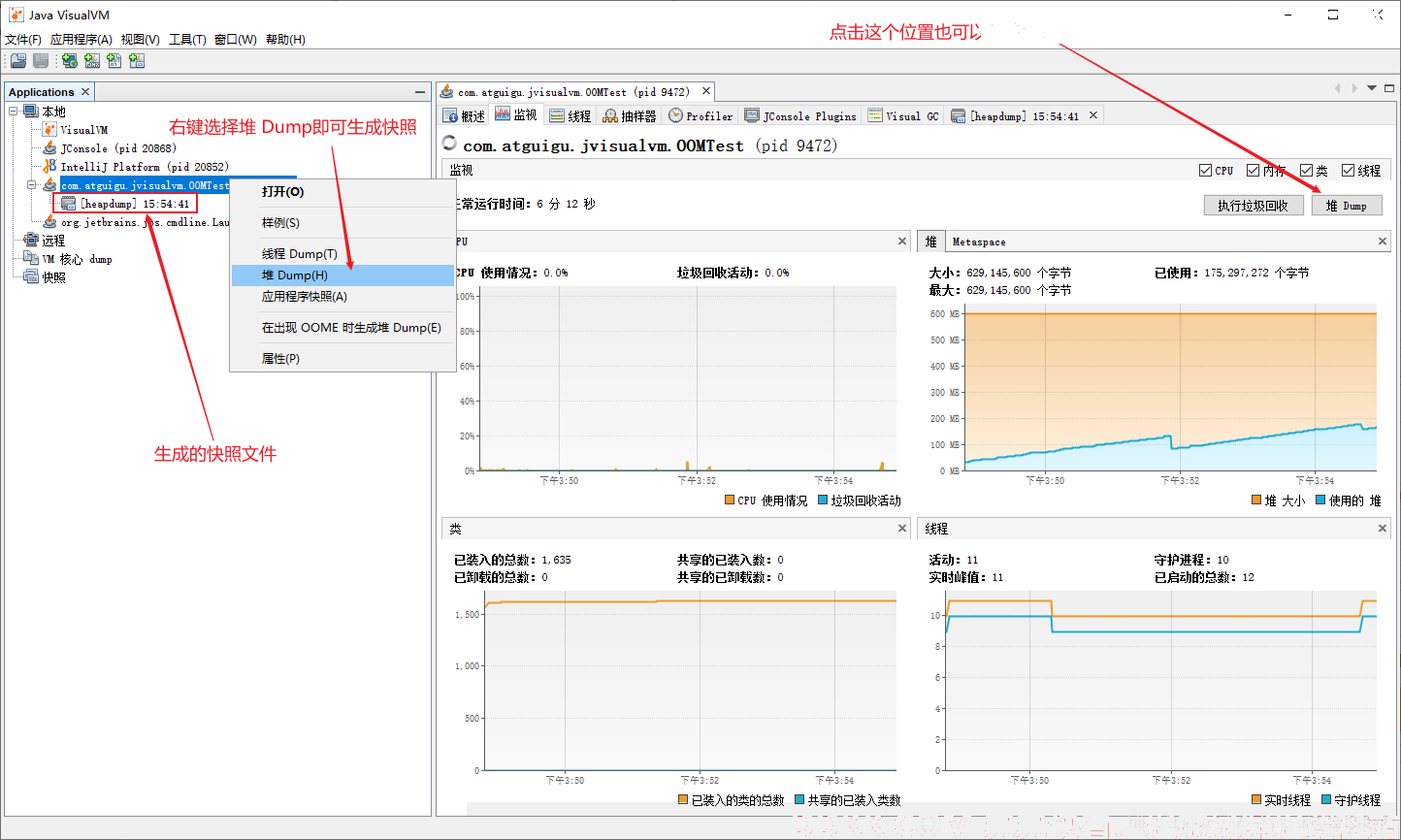Uncheck the 线程 threads checkbox
The image size is (1401, 840).
pos(1348,171)
